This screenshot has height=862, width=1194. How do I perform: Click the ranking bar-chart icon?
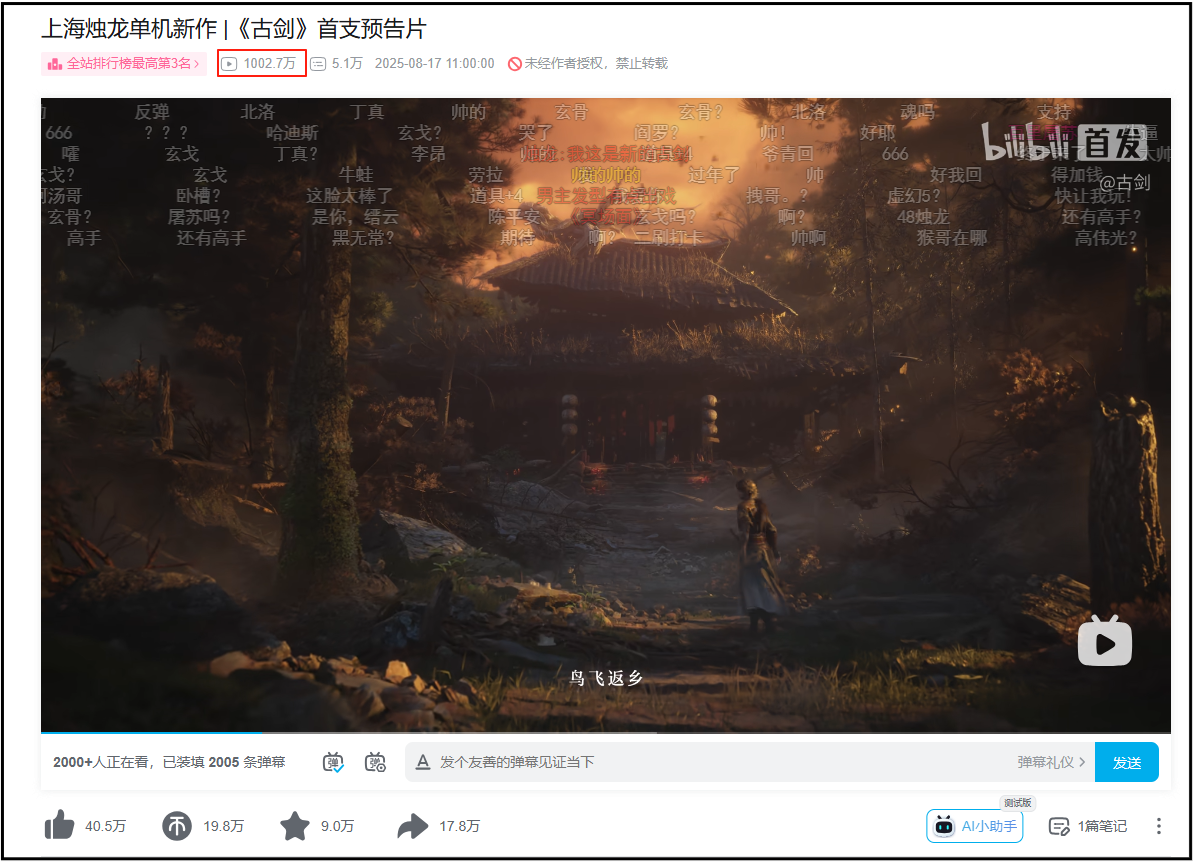pos(55,64)
